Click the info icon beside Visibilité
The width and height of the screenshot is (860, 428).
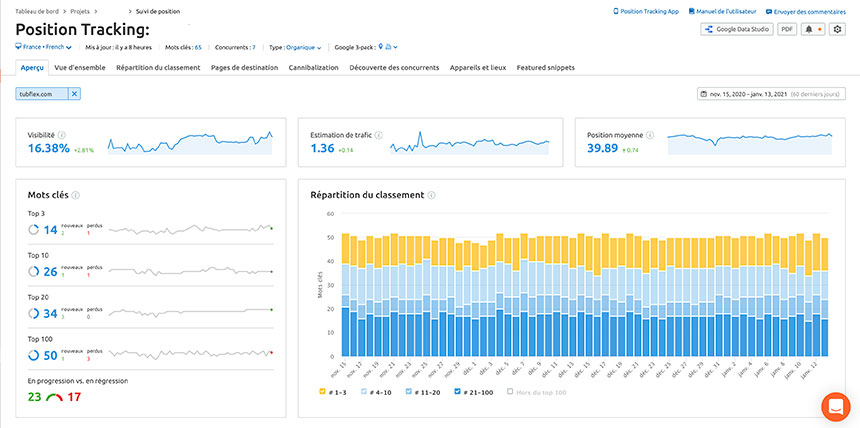pos(62,134)
